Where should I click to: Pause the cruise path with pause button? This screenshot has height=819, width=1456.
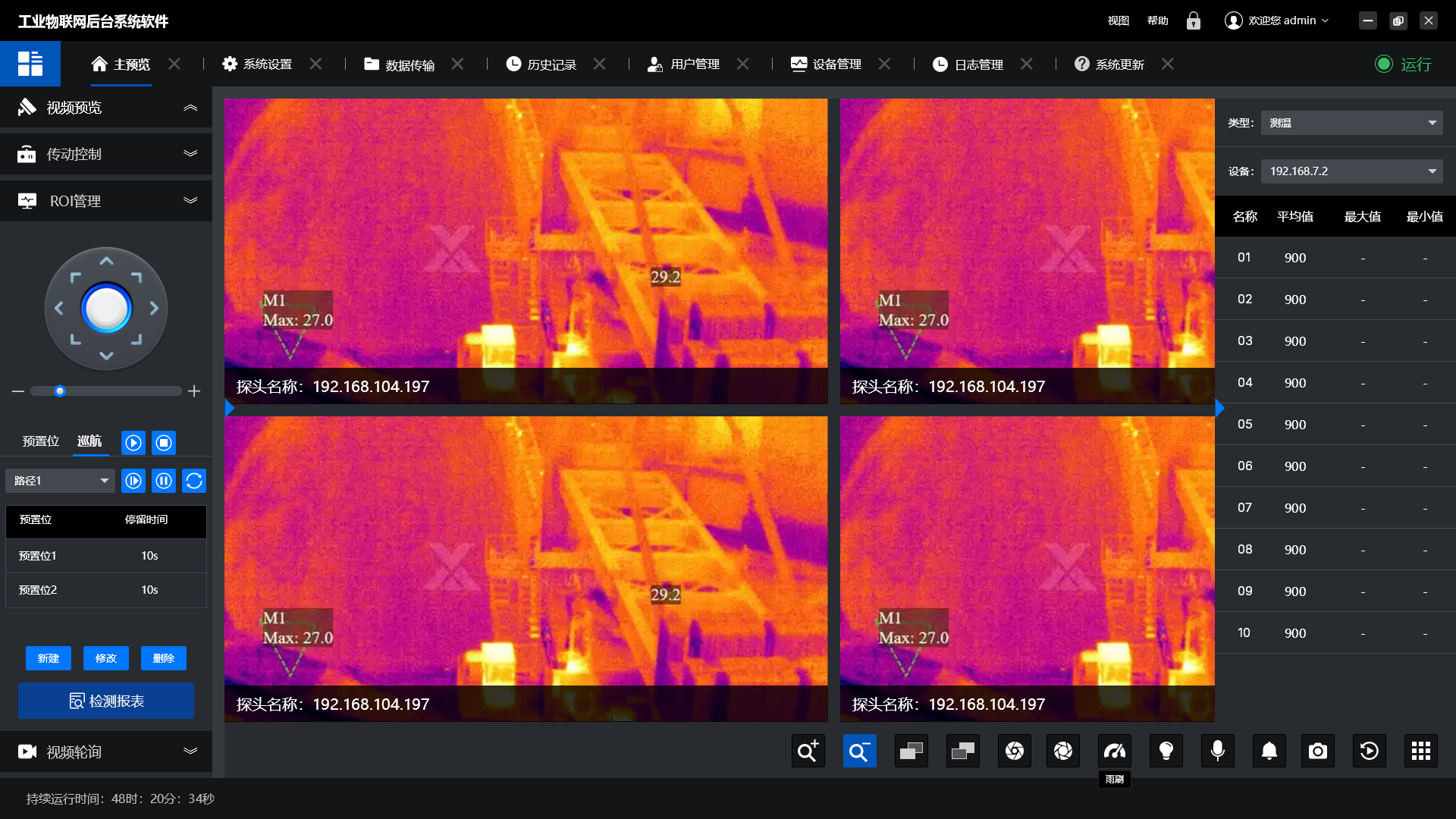163,480
